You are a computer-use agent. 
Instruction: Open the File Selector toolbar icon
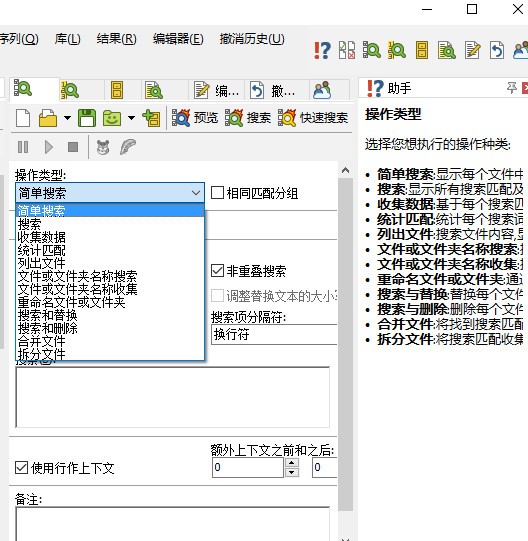coord(347,50)
